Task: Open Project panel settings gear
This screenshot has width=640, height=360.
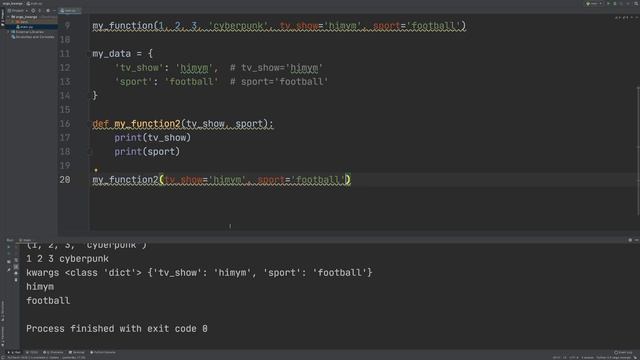Action: 48,11
